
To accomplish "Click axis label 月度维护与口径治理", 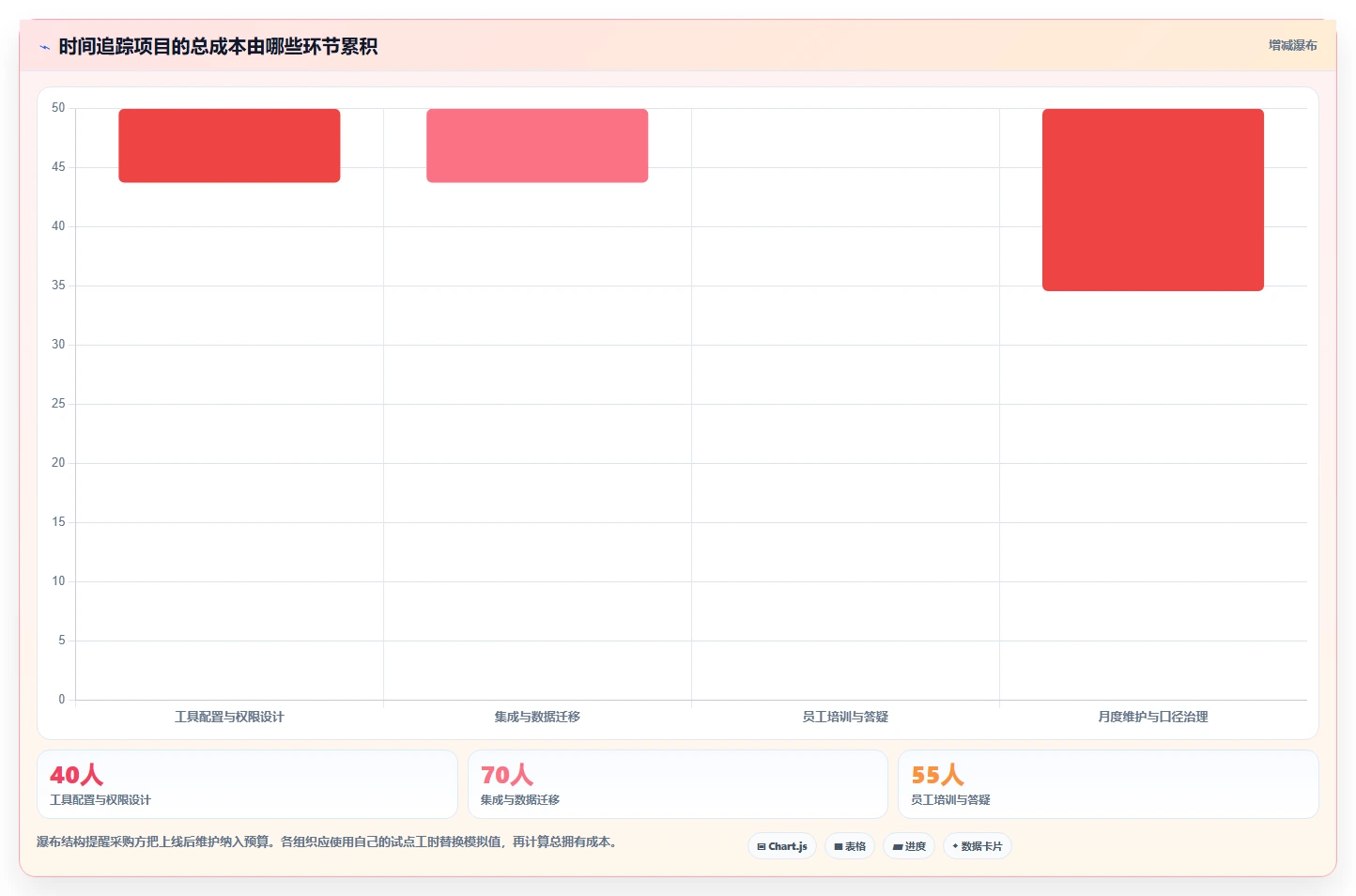I will coord(1153,717).
